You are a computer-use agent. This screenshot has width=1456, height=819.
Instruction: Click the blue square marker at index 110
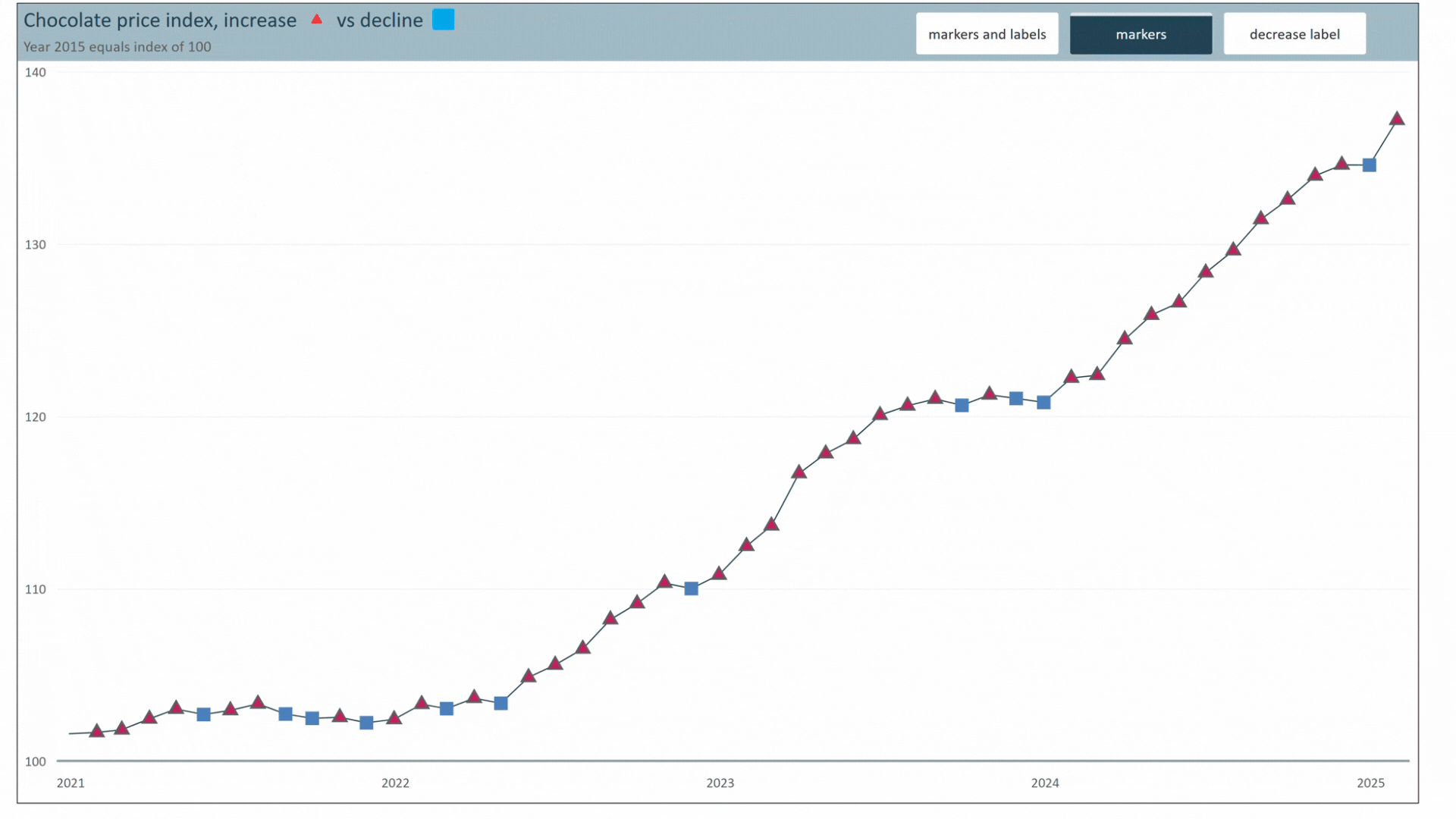click(691, 588)
